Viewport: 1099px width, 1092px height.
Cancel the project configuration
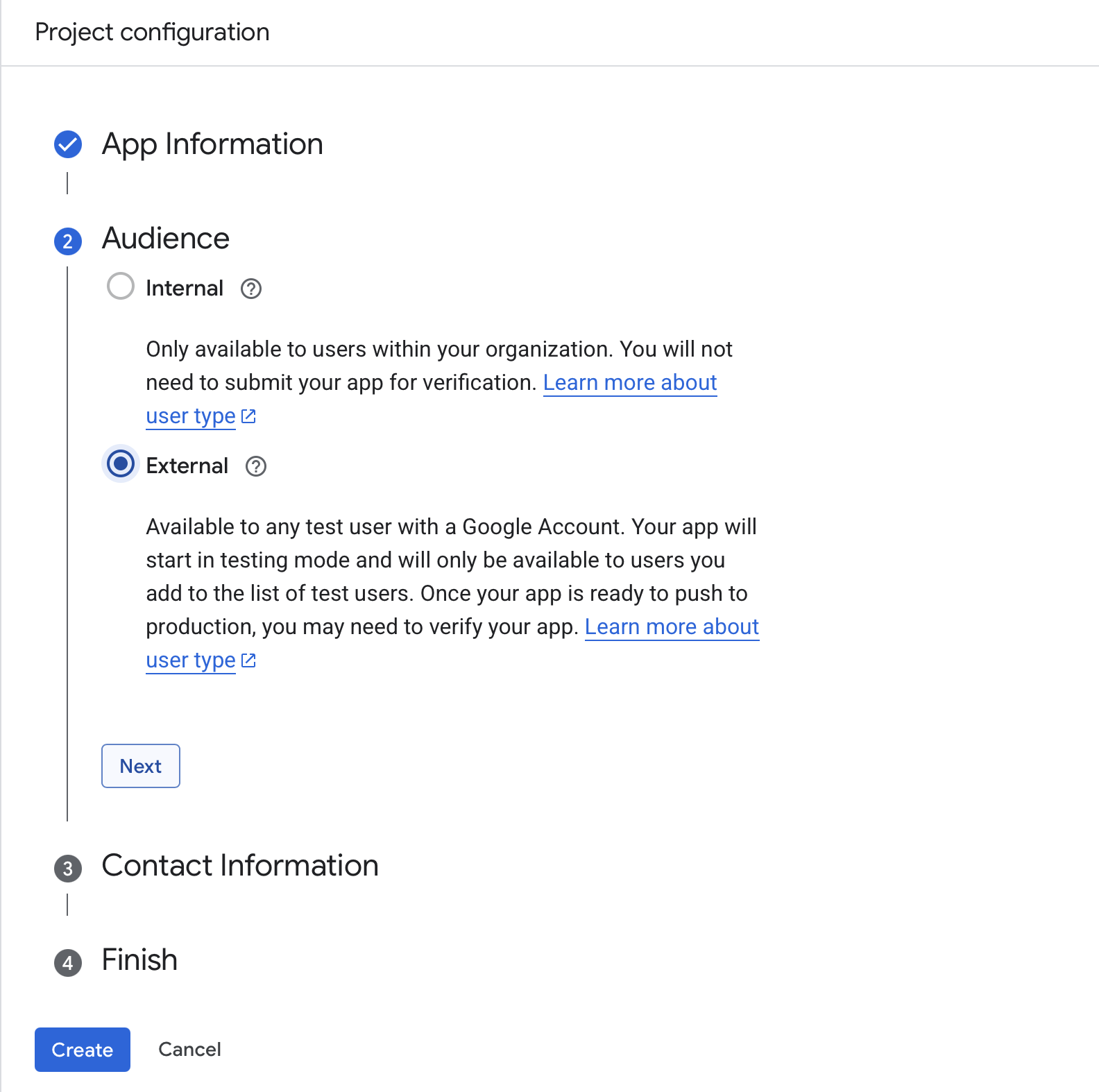click(189, 1050)
